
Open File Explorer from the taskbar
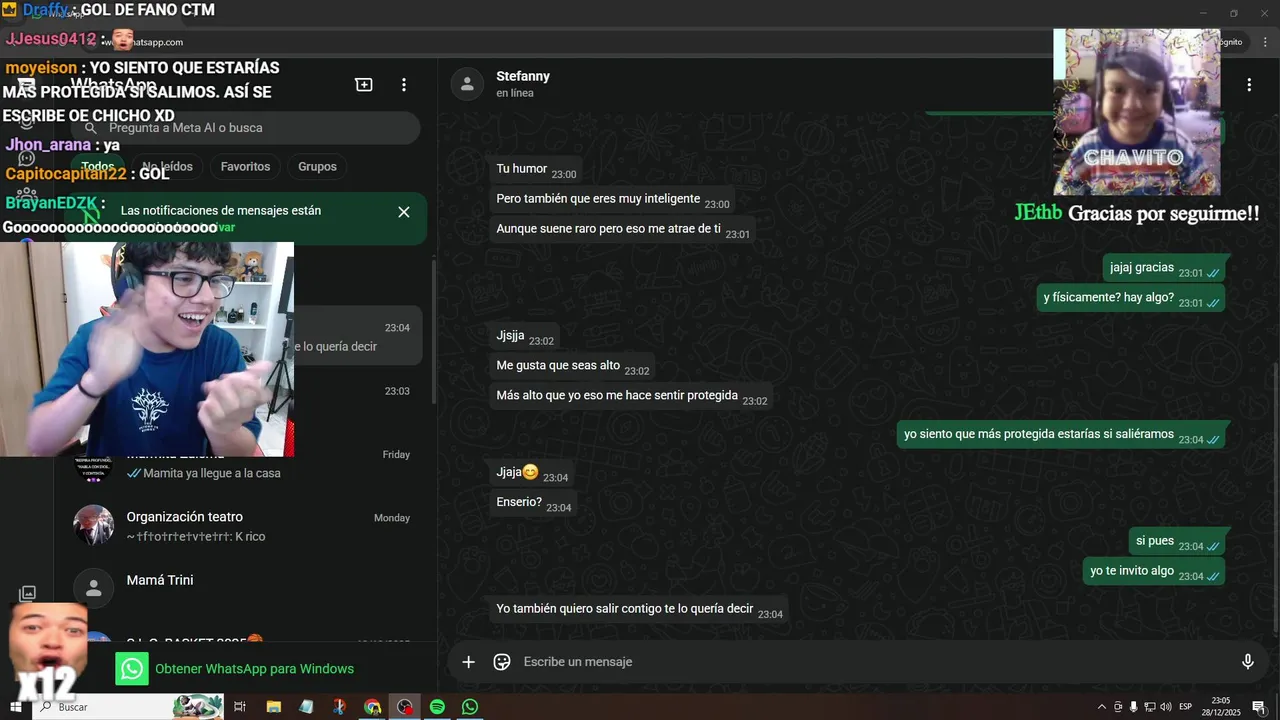pos(273,707)
